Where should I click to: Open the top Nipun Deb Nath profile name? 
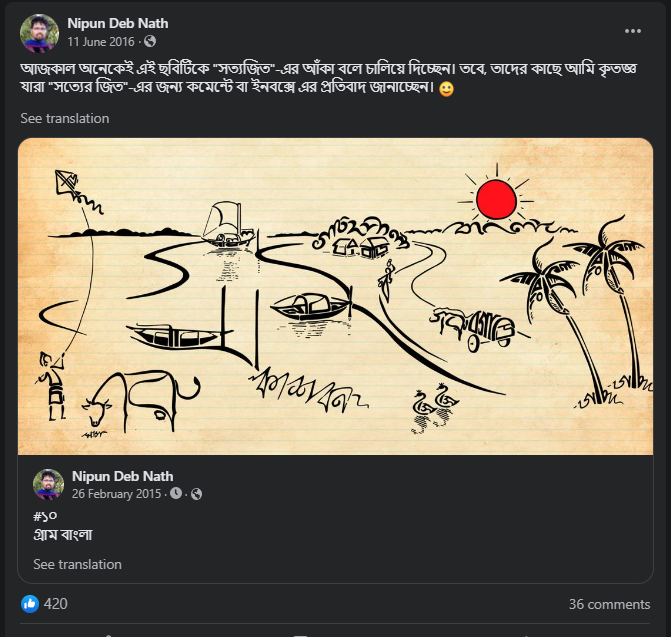click(x=118, y=23)
